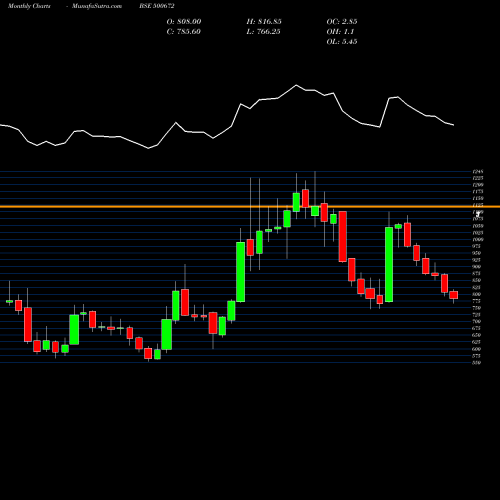500x500 pixels.
Task: Click the 775 price axis label
Action: coord(477,301)
